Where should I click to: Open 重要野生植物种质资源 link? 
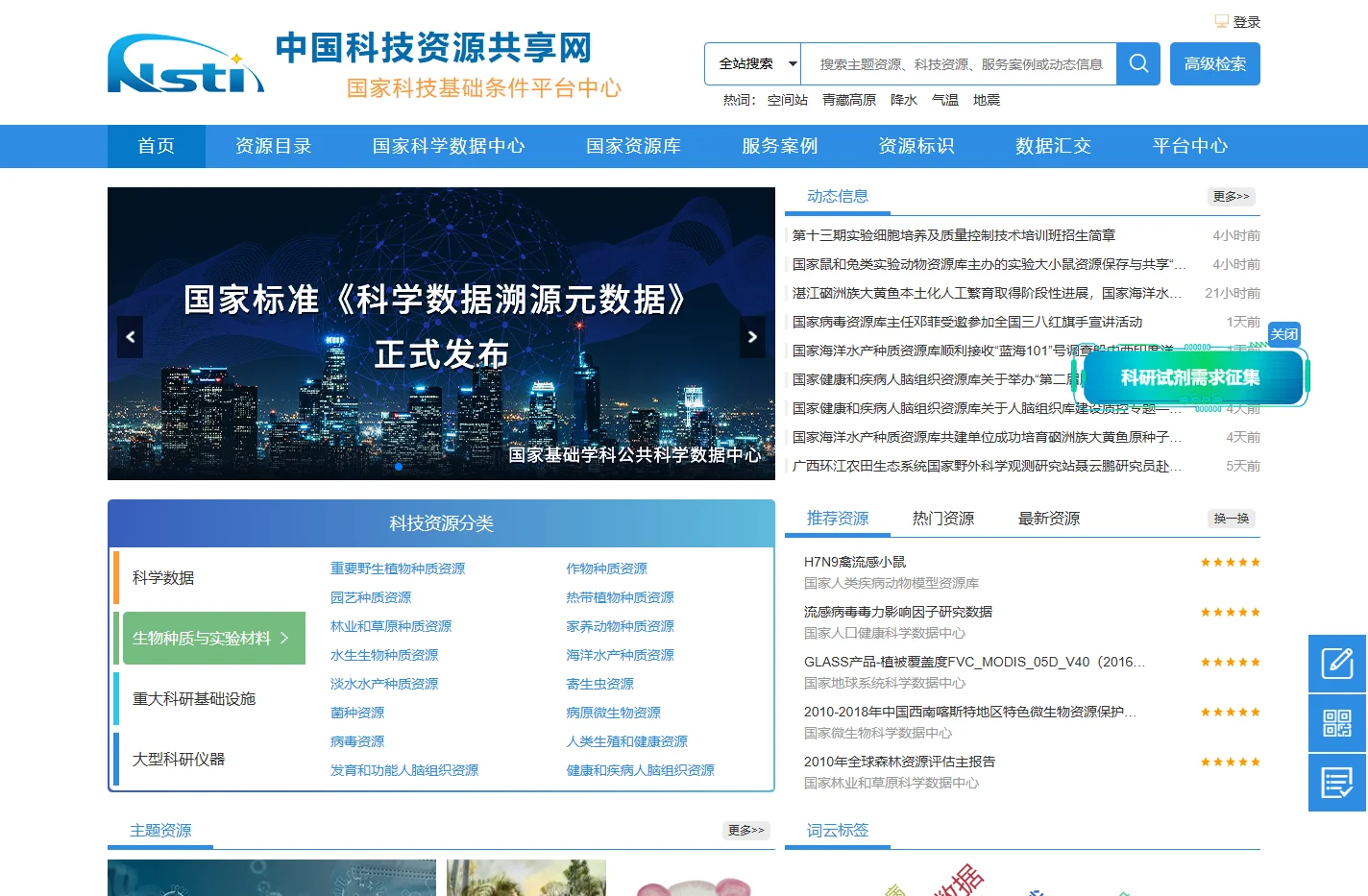coord(398,569)
